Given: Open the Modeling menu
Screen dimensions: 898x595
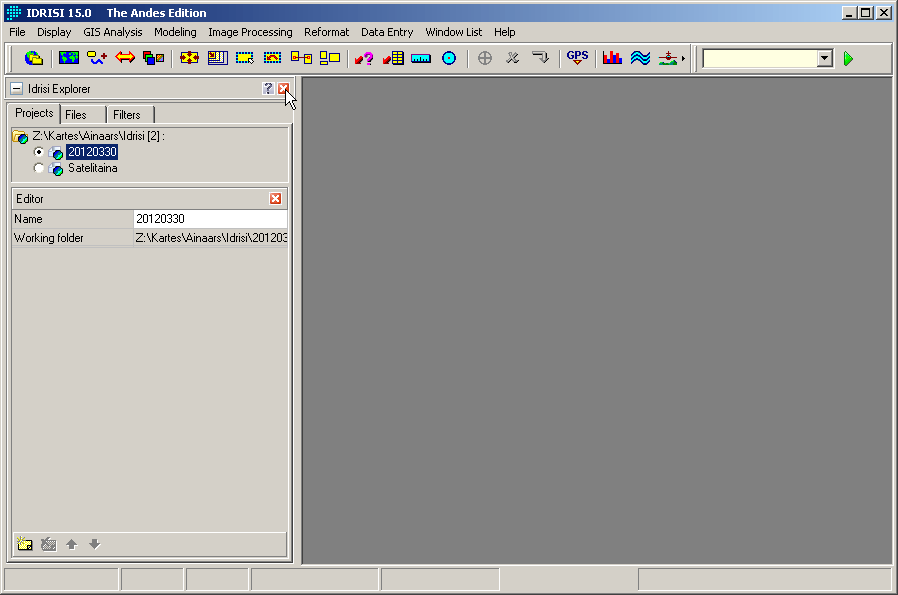Looking at the screenshot, I should [175, 32].
